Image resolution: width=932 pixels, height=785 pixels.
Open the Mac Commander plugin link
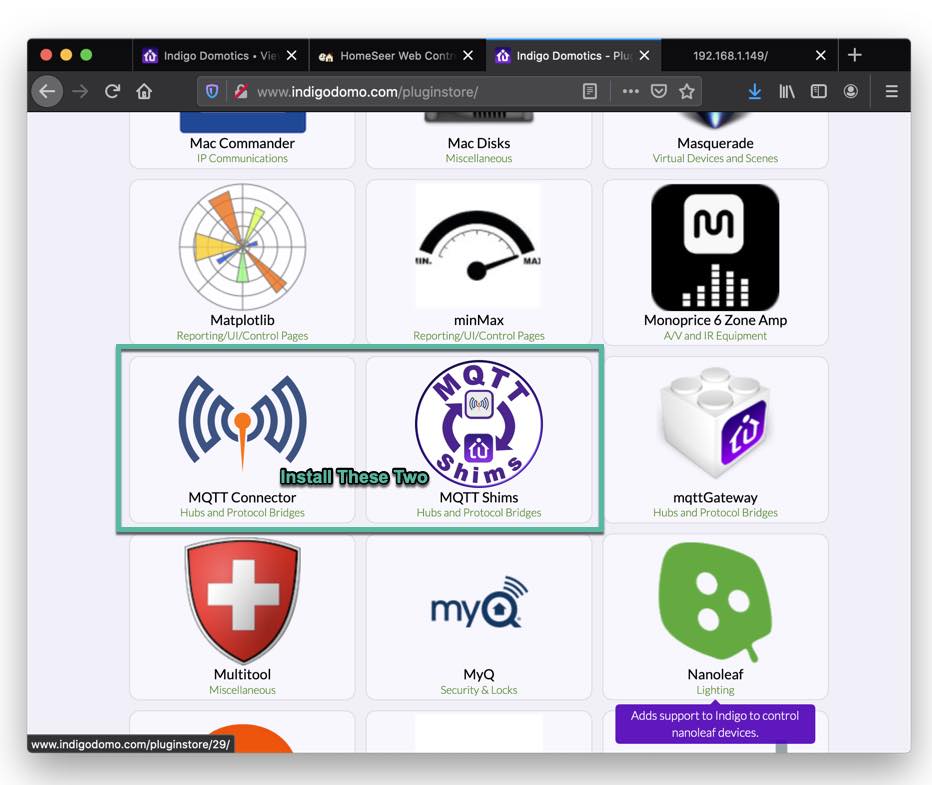tap(243, 143)
